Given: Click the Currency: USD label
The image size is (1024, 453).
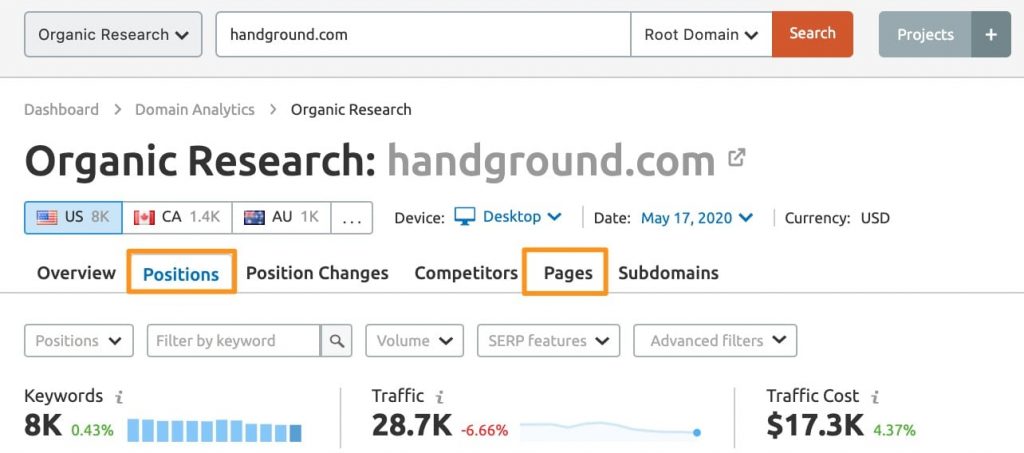Looking at the screenshot, I should point(837,217).
